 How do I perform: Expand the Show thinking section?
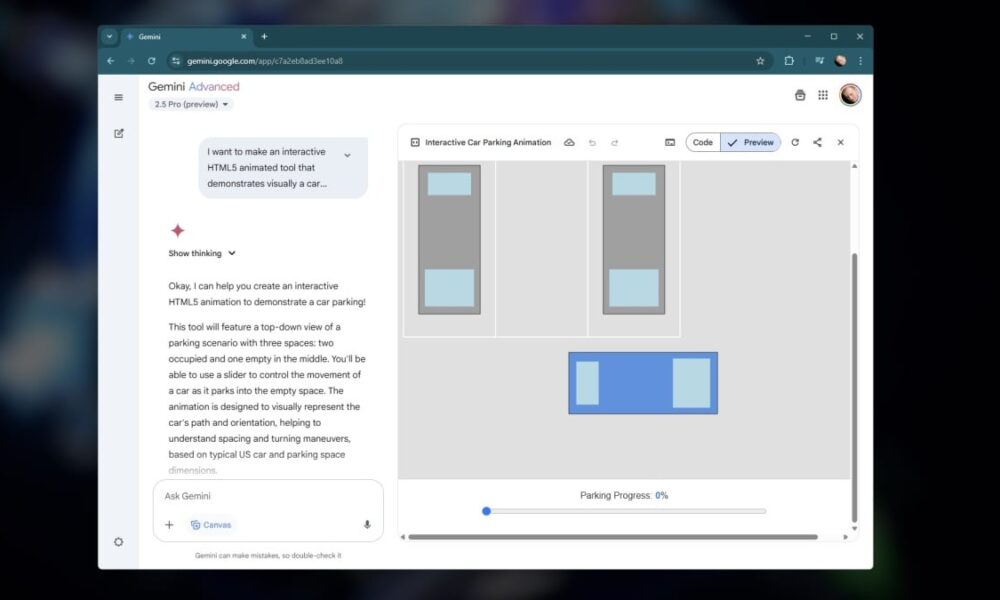pos(202,253)
